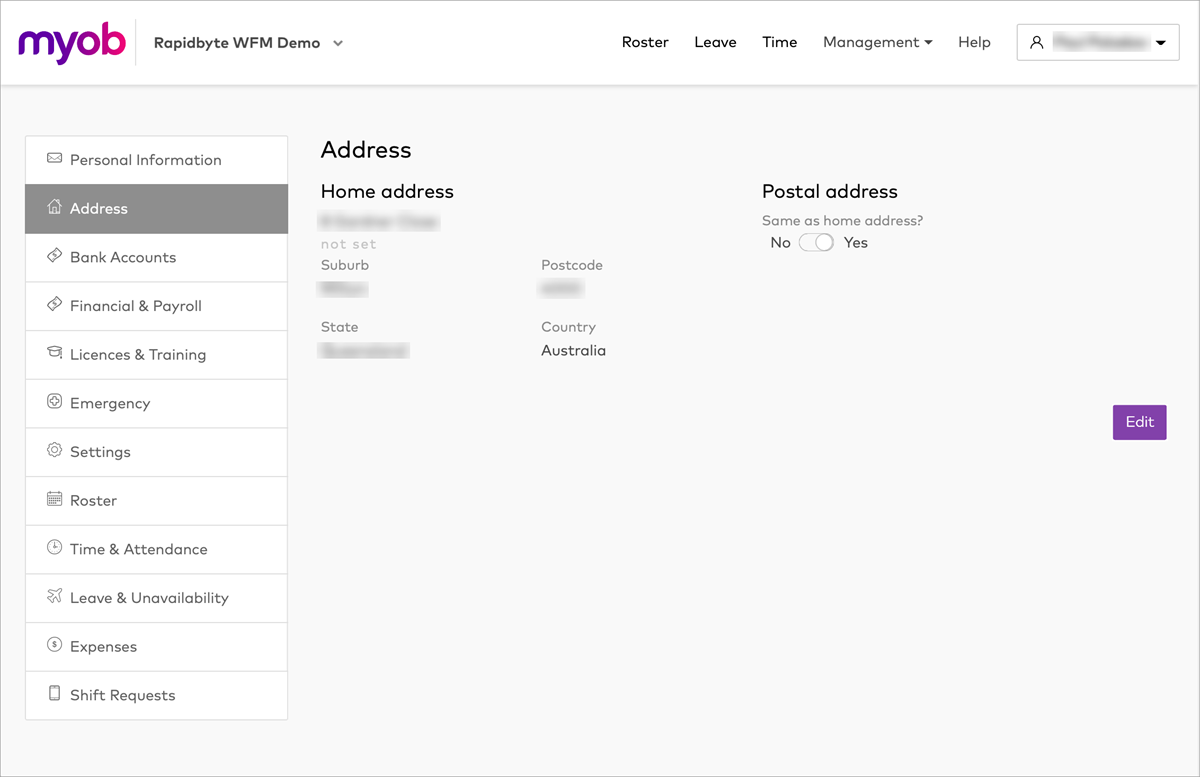1200x778 pixels.
Task: Open the Financial & Payroll section
Action: [136, 306]
